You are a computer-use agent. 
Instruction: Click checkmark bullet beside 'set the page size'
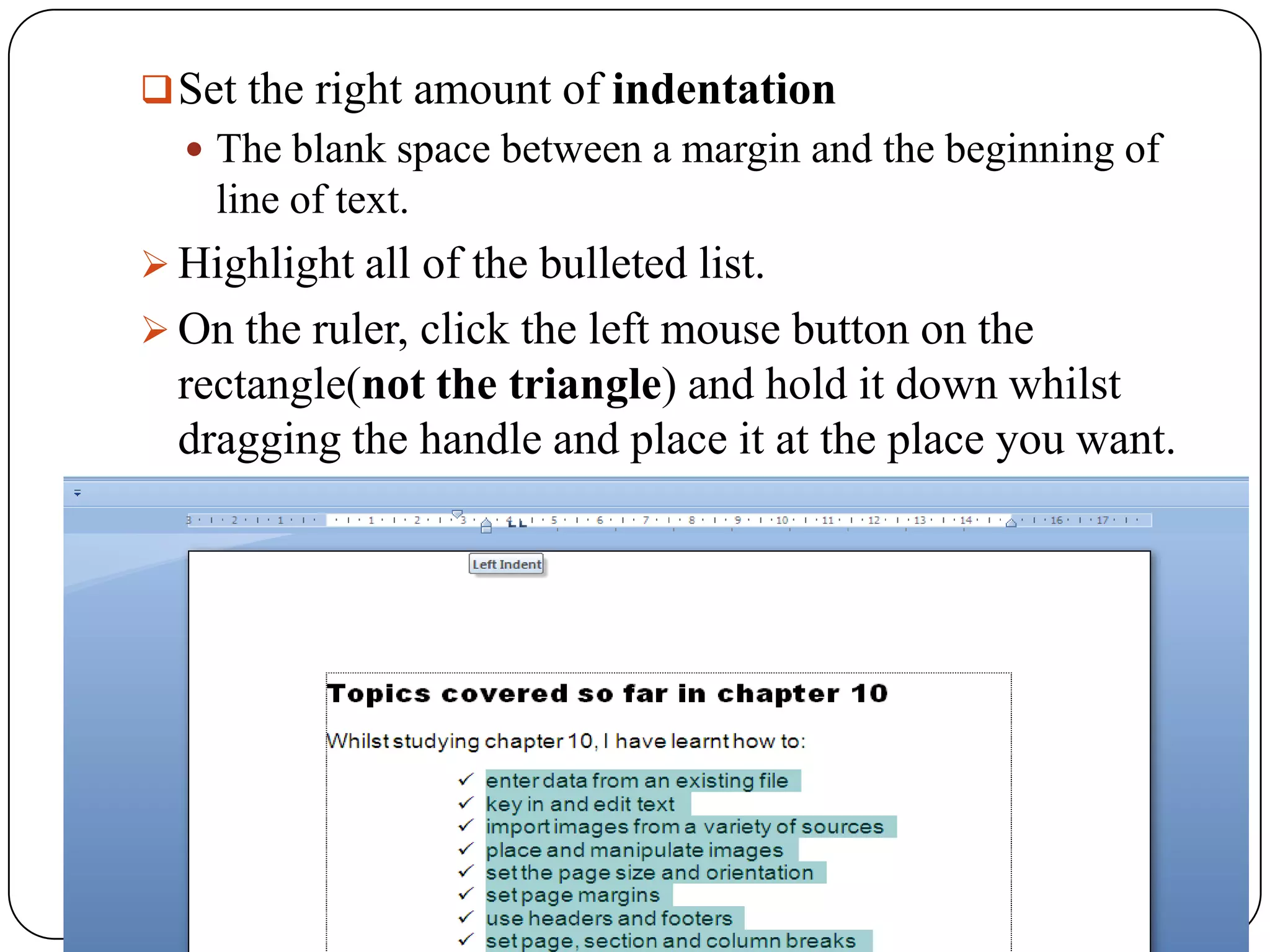click(466, 871)
